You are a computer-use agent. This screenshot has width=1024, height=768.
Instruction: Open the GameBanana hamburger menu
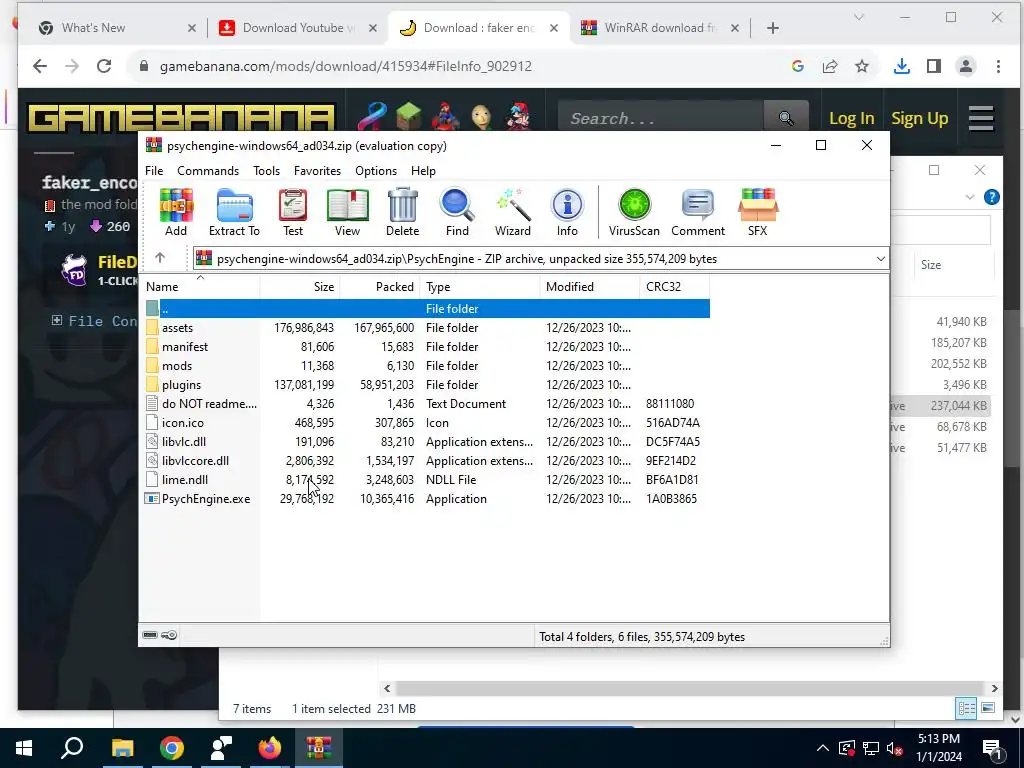tap(981, 118)
